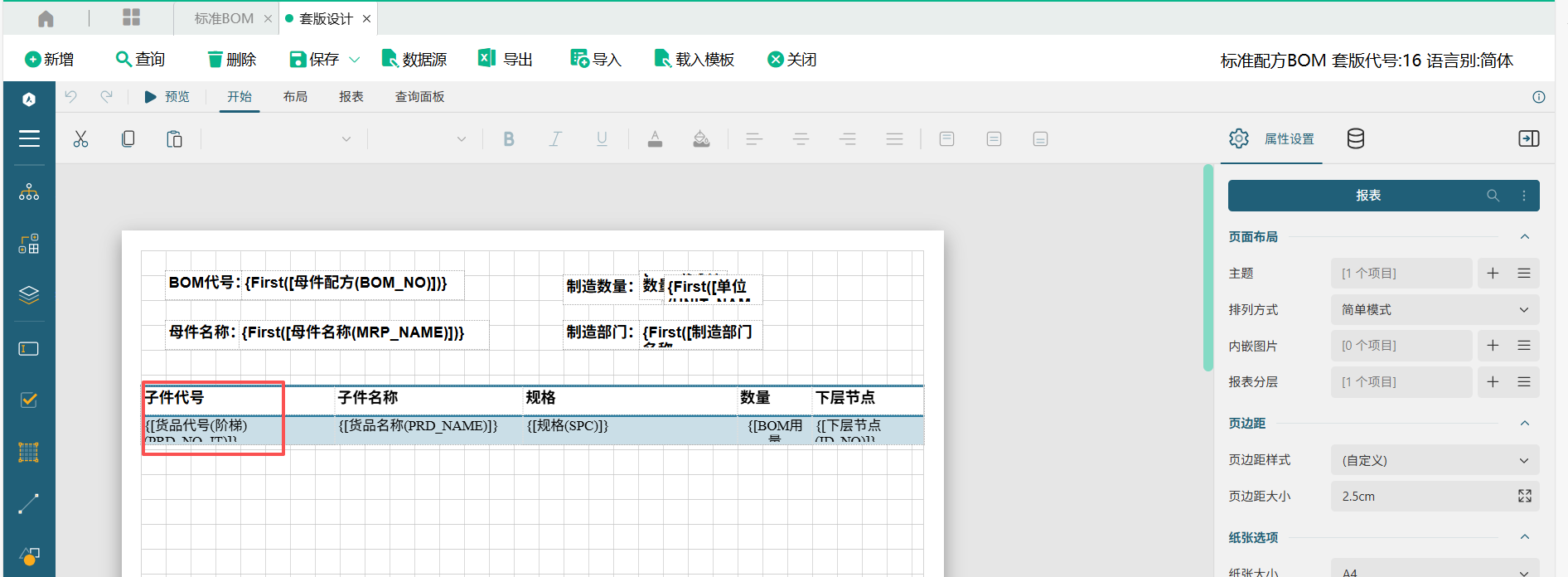Click the 载入模板 button

[x=694, y=60]
